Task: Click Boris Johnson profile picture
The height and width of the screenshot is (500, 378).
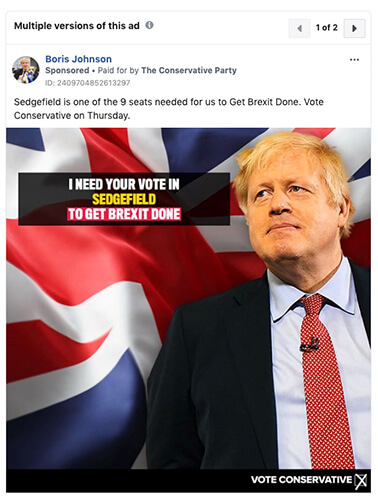Action: 26,70
